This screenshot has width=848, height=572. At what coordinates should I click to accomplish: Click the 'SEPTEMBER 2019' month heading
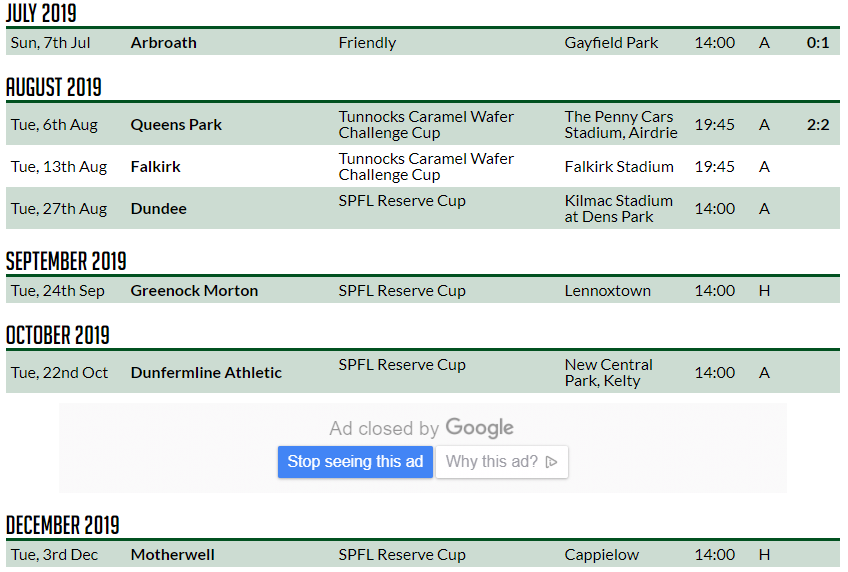pos(66,261)
